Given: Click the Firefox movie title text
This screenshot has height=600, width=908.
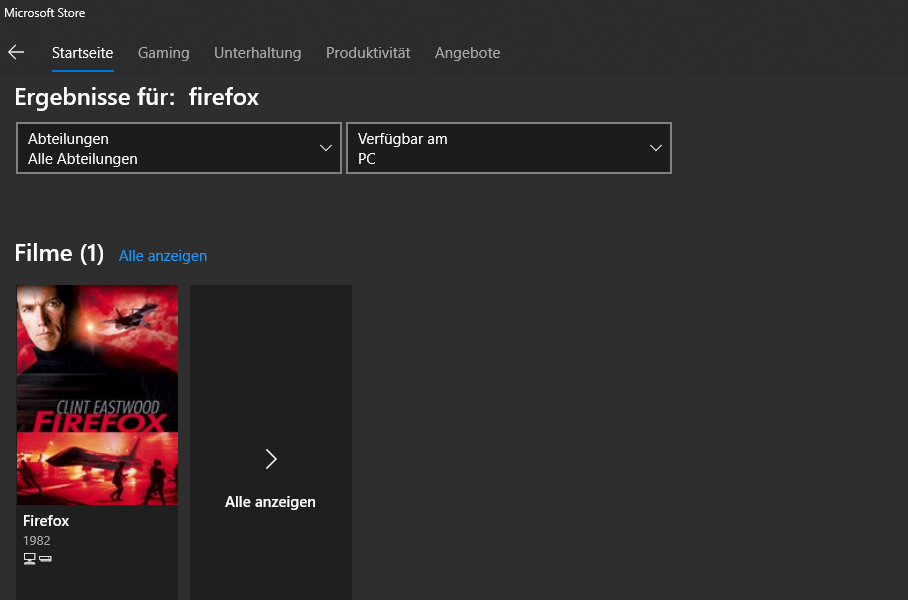Looking at the screenshot, I should click(46, 521).
